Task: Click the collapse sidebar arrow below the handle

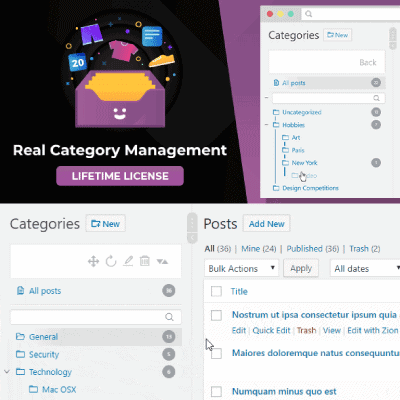Action: (192, 238)
